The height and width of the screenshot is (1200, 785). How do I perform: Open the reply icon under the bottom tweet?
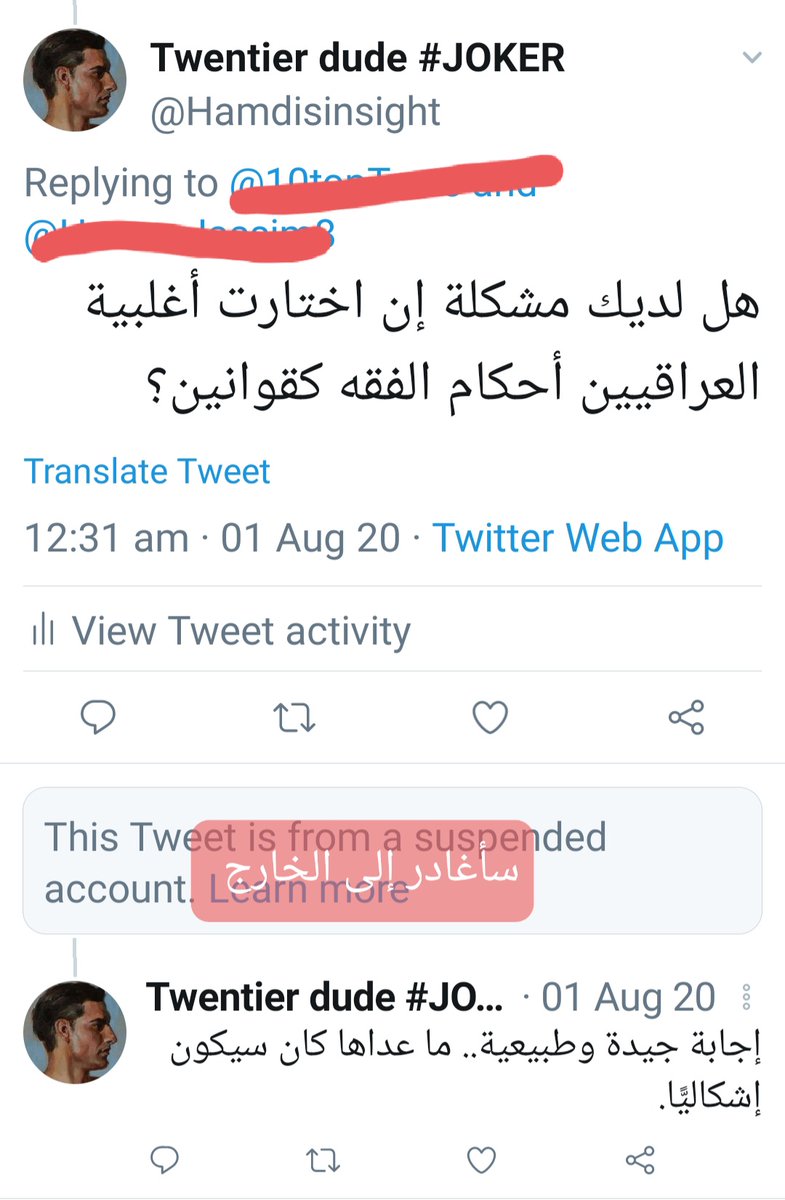pos(164,1159)
